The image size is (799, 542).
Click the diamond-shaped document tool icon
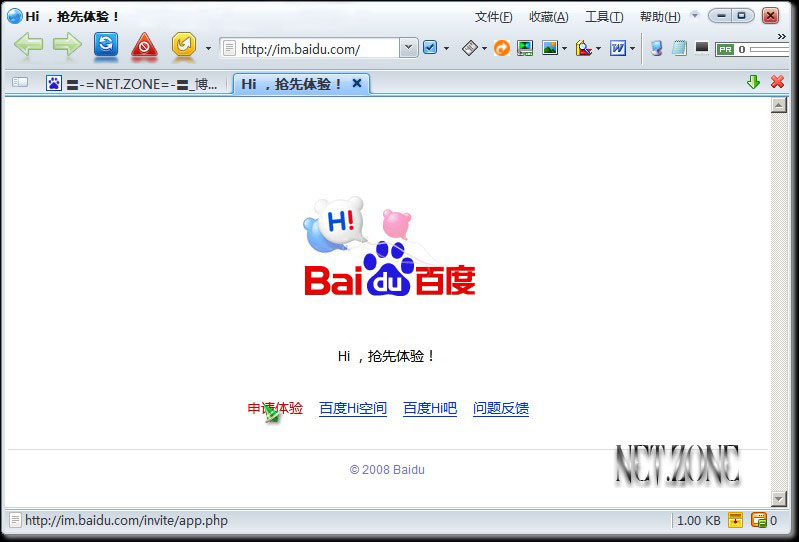470,48
